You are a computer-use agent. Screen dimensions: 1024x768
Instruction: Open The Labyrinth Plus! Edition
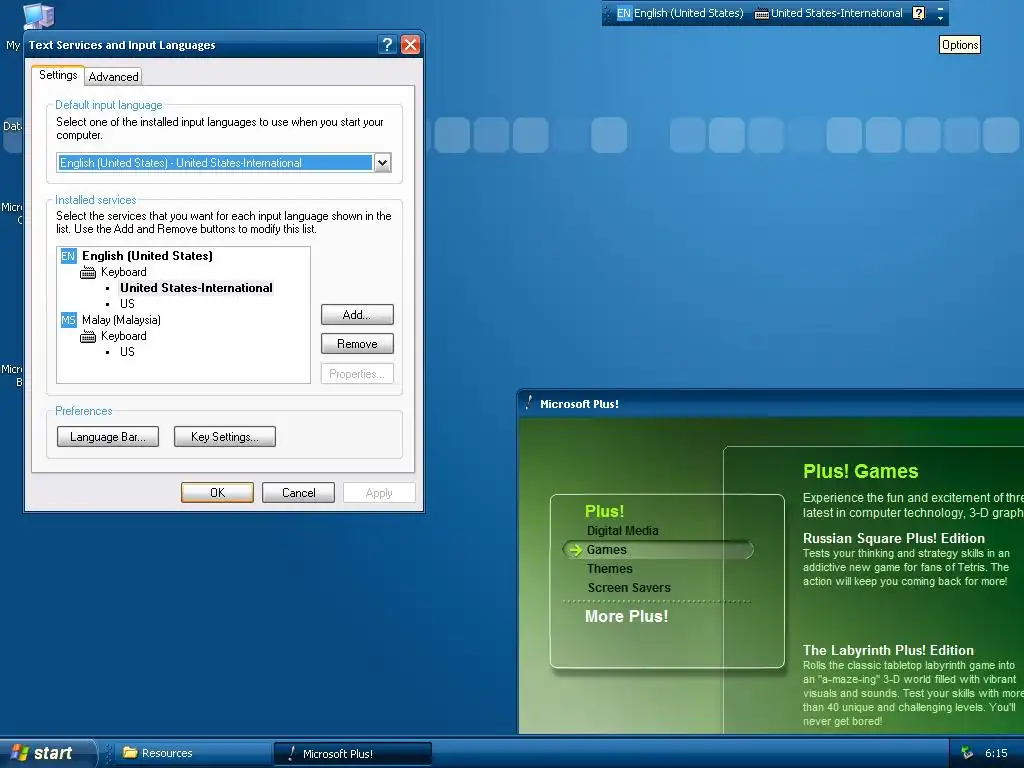coord(888,650)
